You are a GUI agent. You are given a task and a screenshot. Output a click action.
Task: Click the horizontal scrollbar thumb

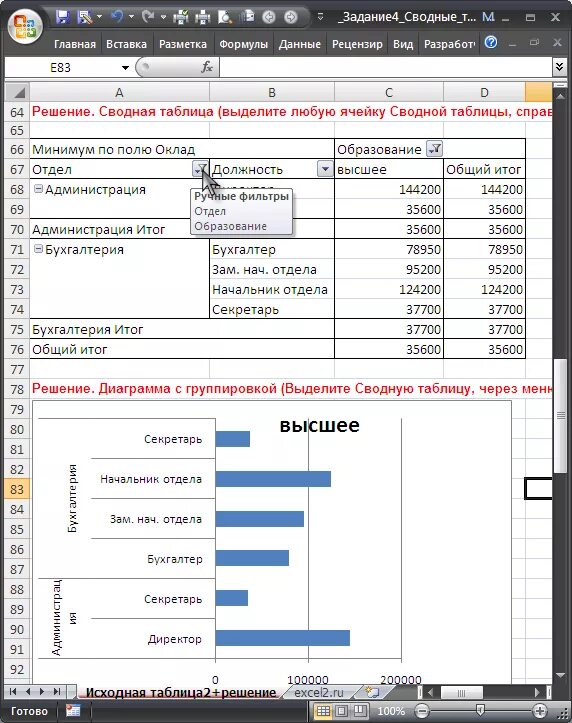point(462,693)
